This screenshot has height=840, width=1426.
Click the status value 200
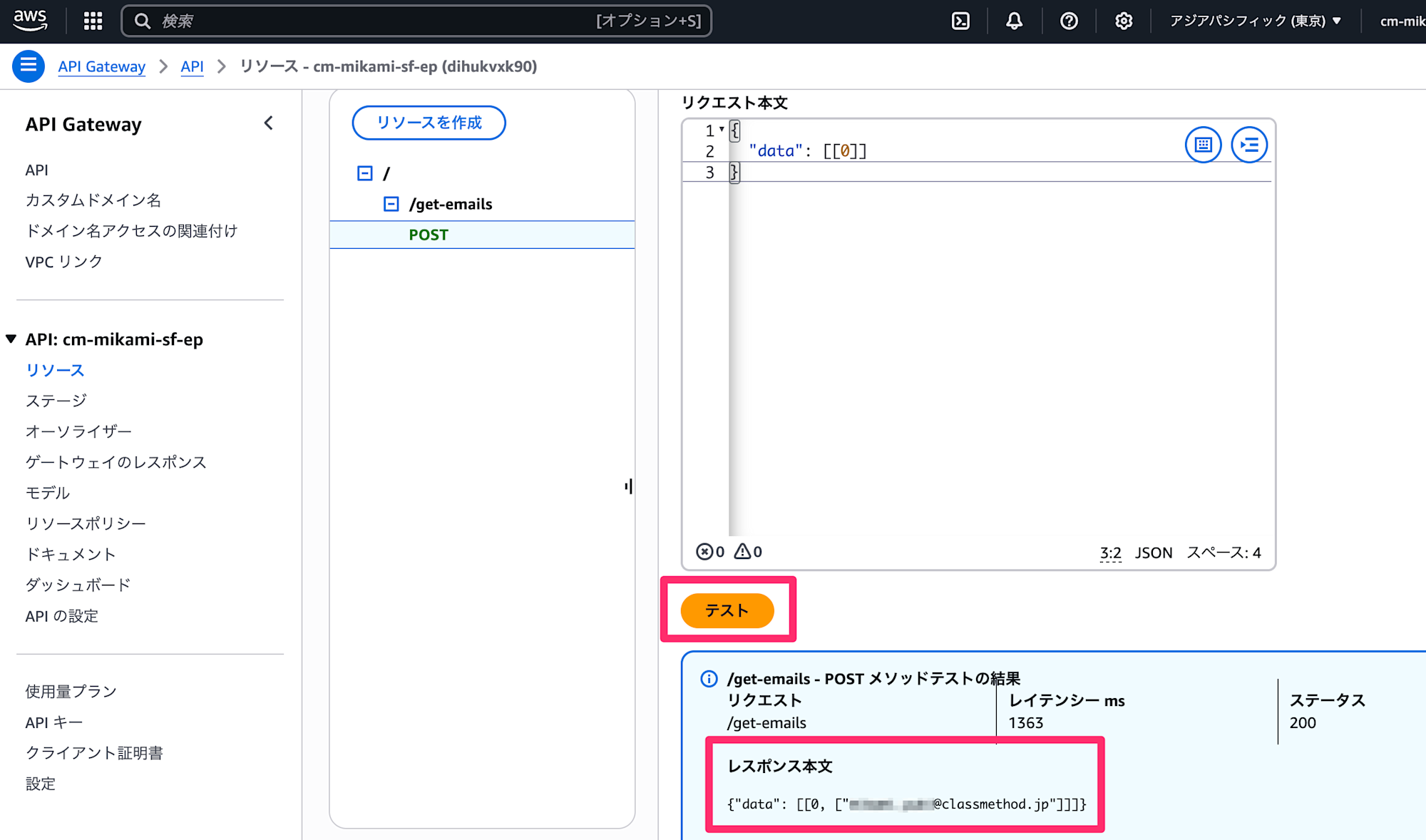pos(1303,722)
